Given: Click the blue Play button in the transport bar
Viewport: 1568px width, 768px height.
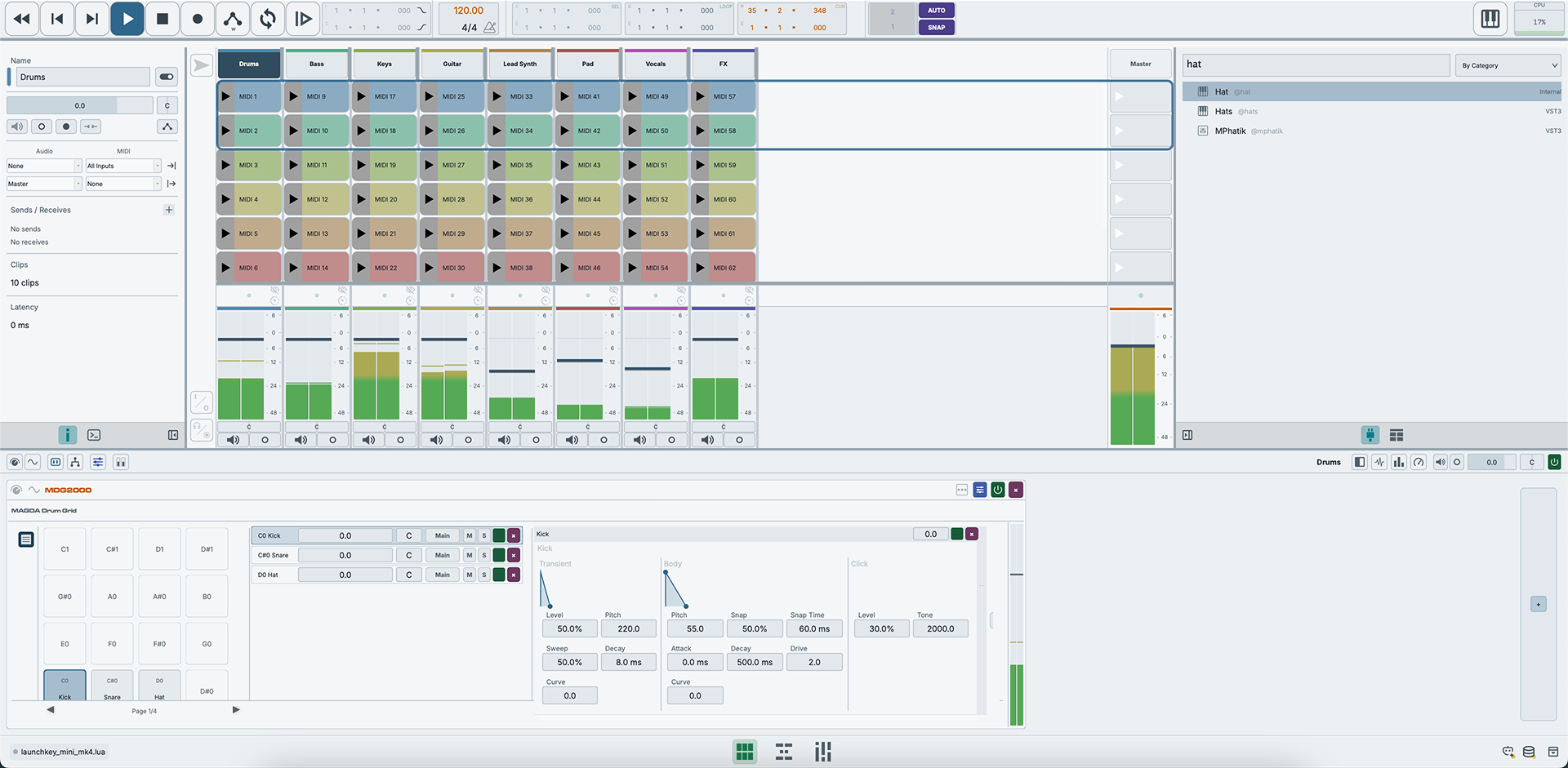Looking at the screenshot, I should click(127, 19).
